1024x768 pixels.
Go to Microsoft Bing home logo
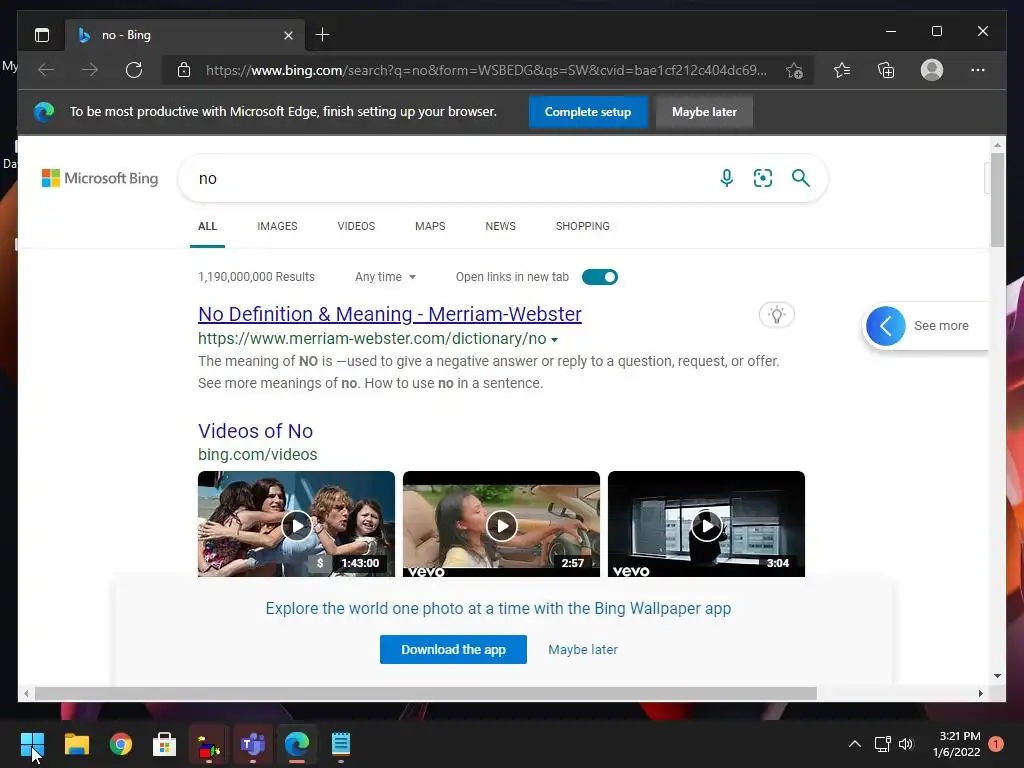(100, 178)
